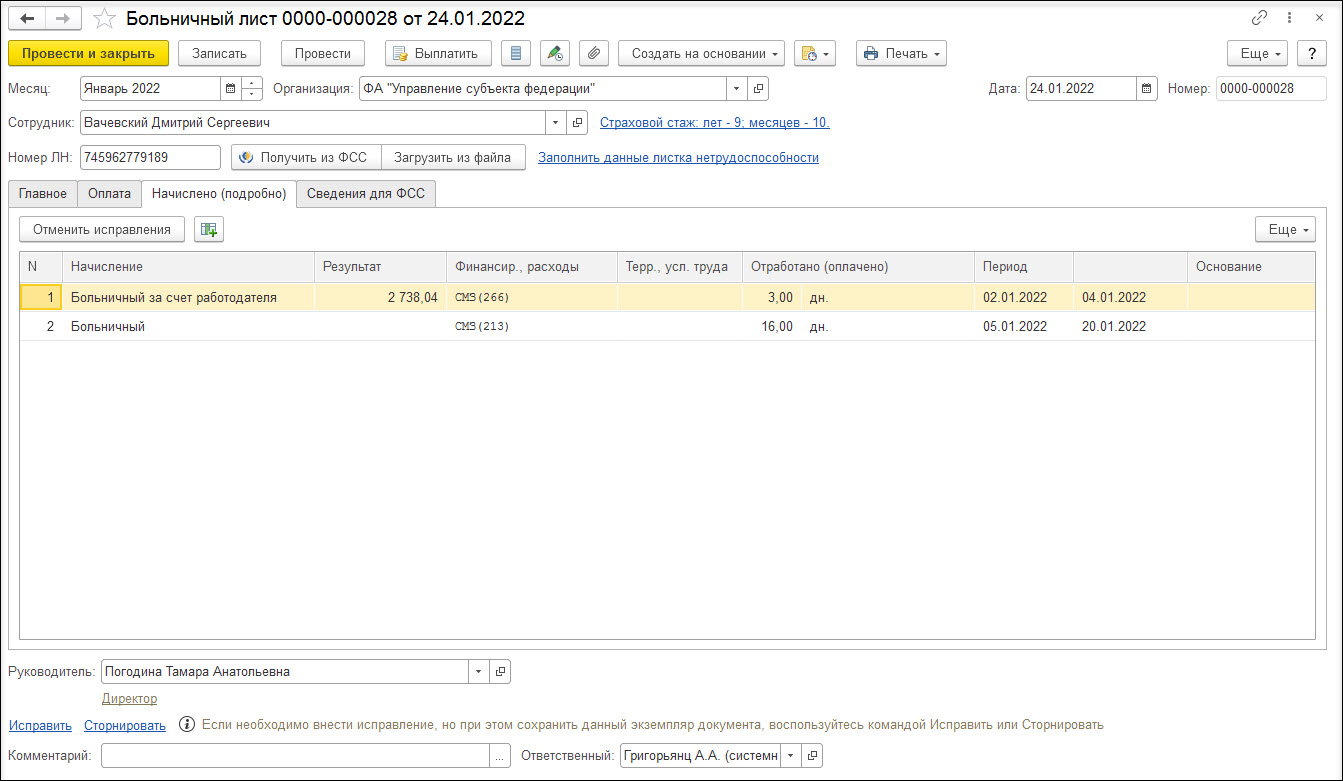Screen dimensions: 1343x781
Task: Open help with question mark button
Action: (x=1312, y=53)
